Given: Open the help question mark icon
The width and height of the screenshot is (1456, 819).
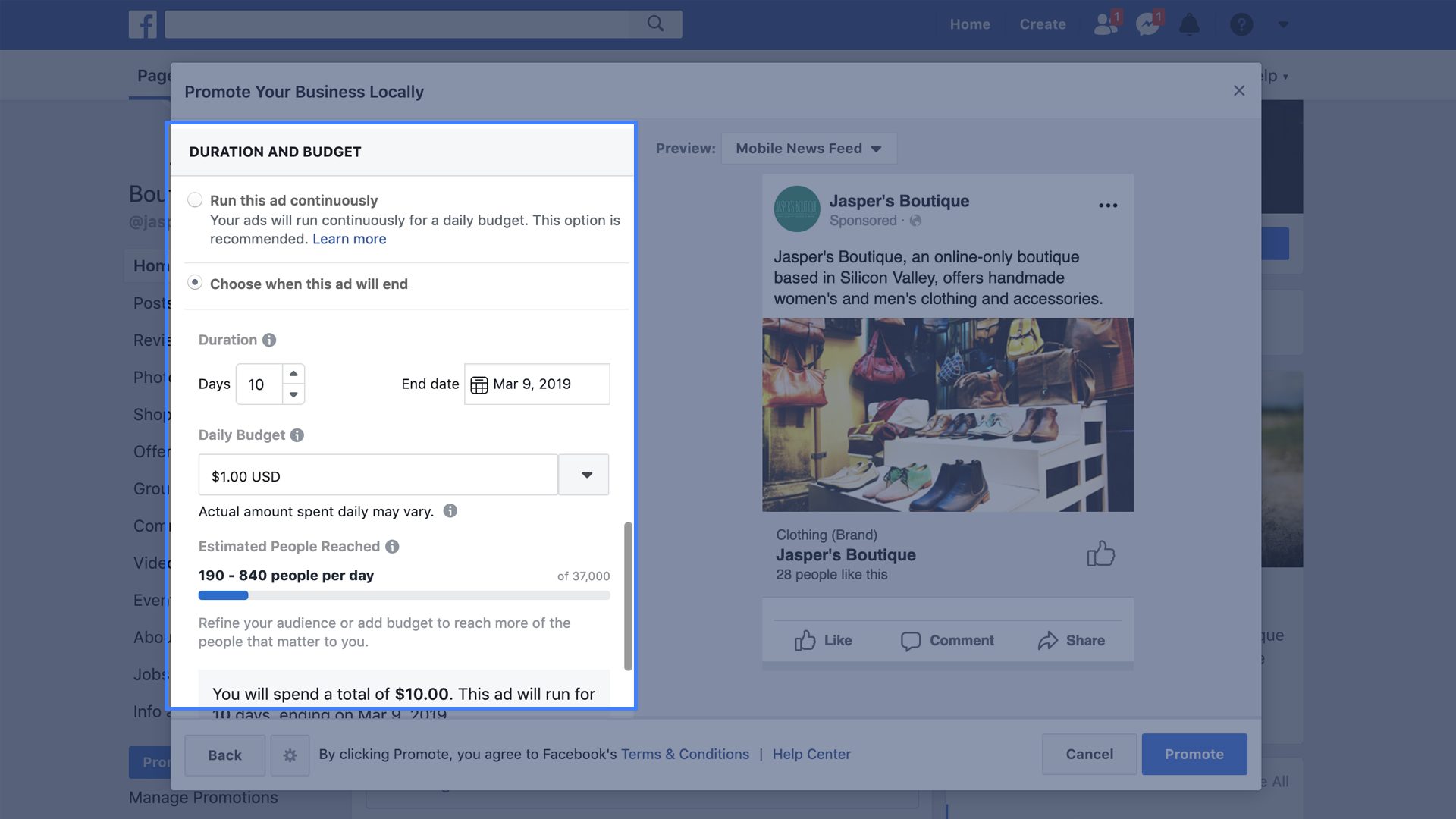Looking at the screenshot, I should pos(1241,24).
